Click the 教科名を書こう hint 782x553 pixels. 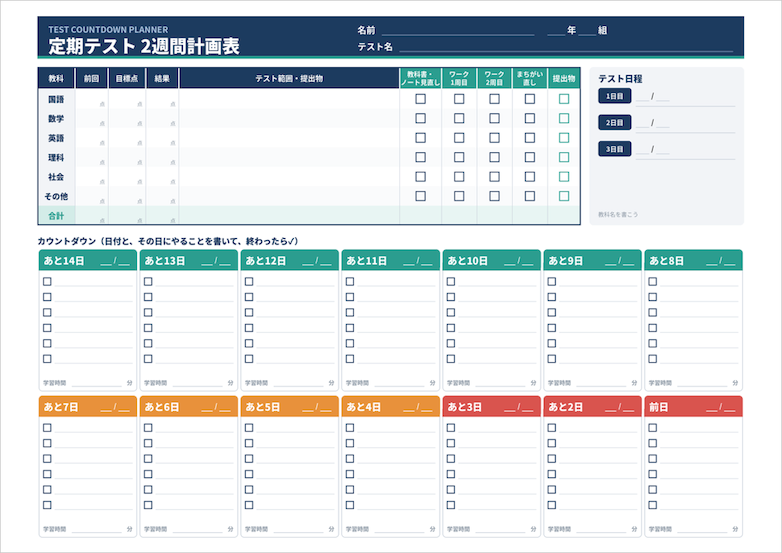(x=618, y=214)
